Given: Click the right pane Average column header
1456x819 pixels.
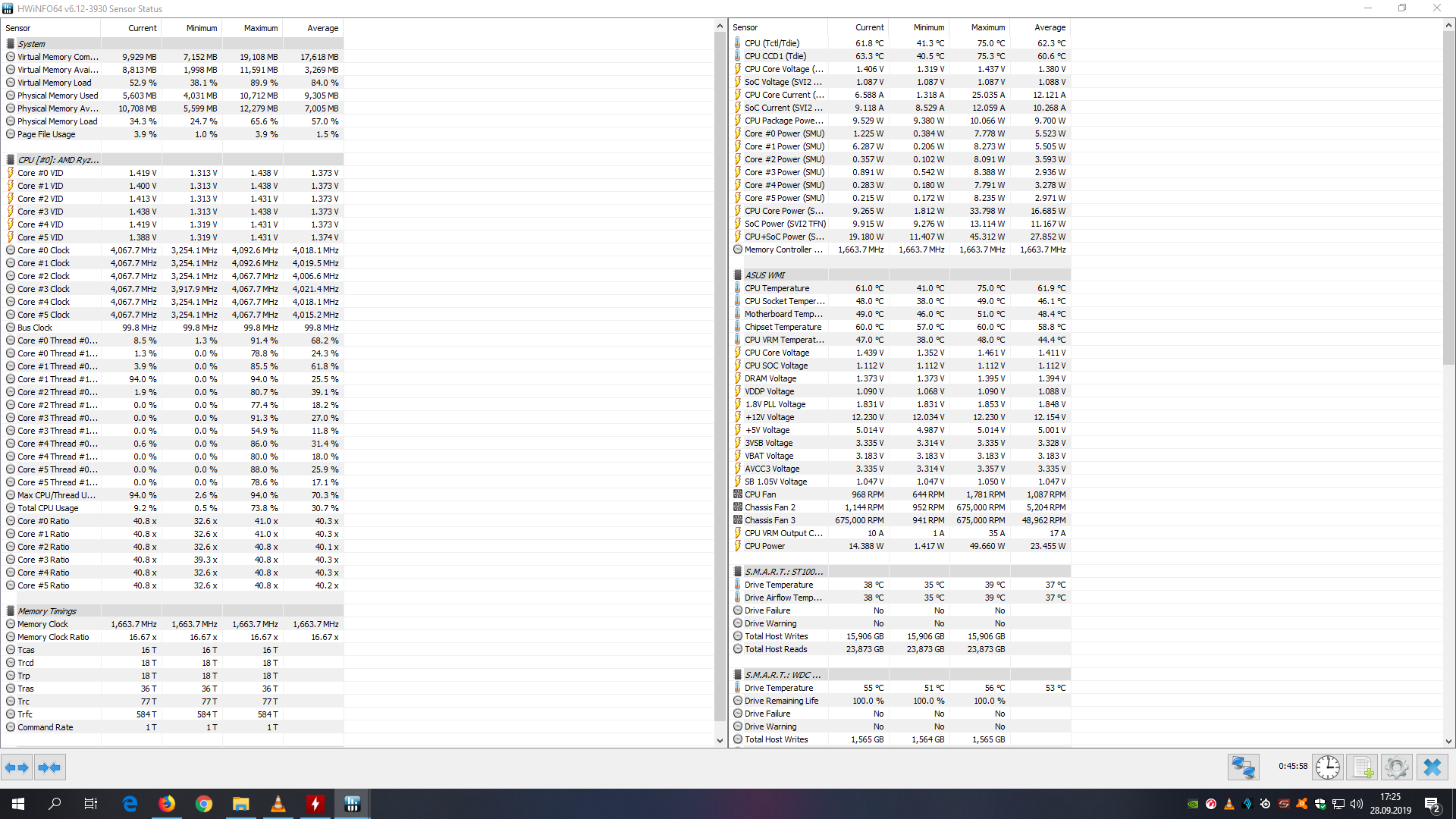Looking at the screenshot, I should [1050, 27].
